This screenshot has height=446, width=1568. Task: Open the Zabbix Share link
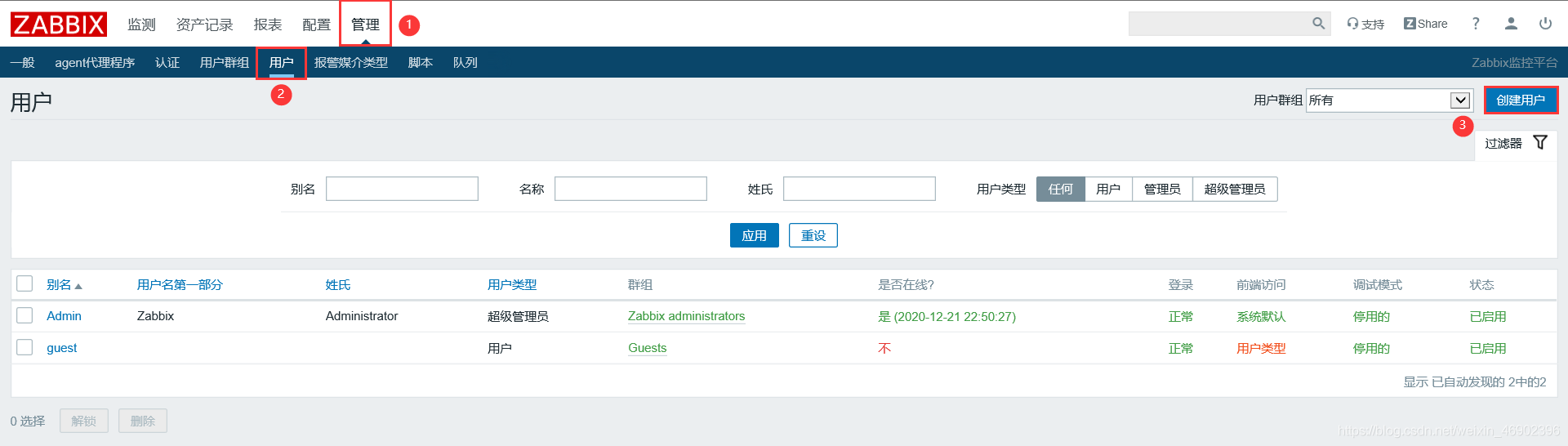(1425, 24)
